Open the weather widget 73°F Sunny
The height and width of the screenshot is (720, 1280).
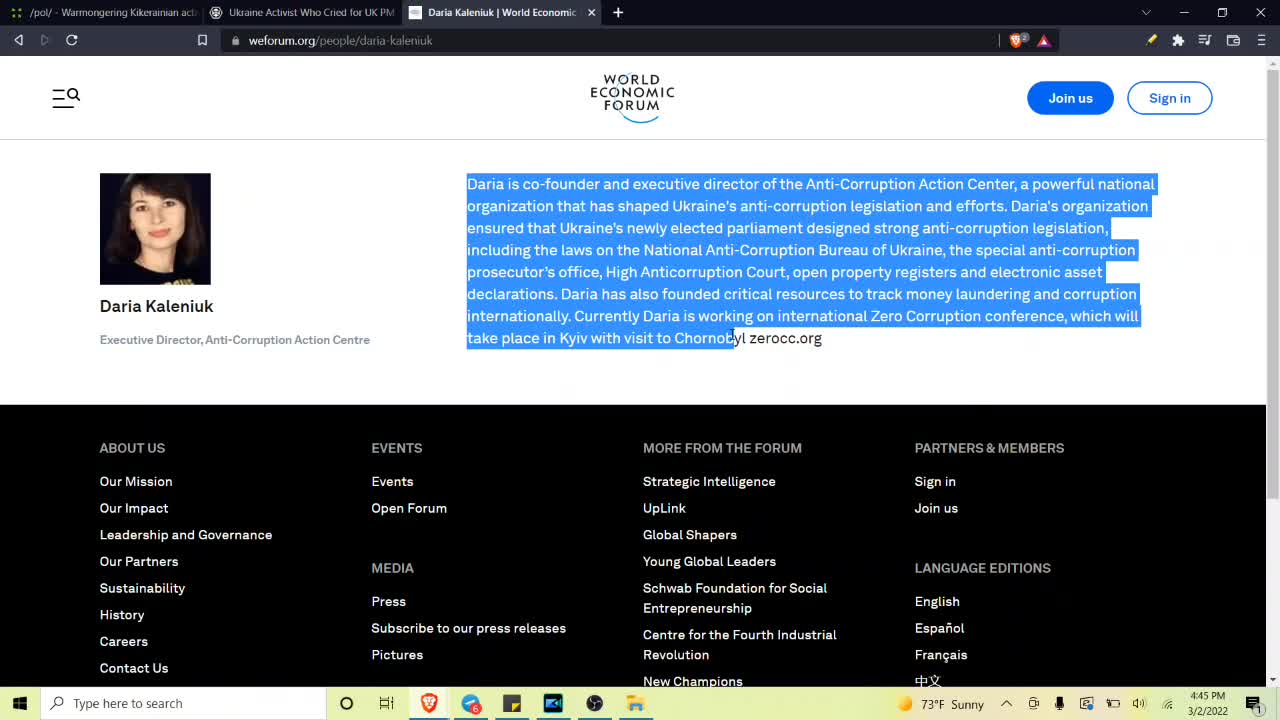click(940, 704)
